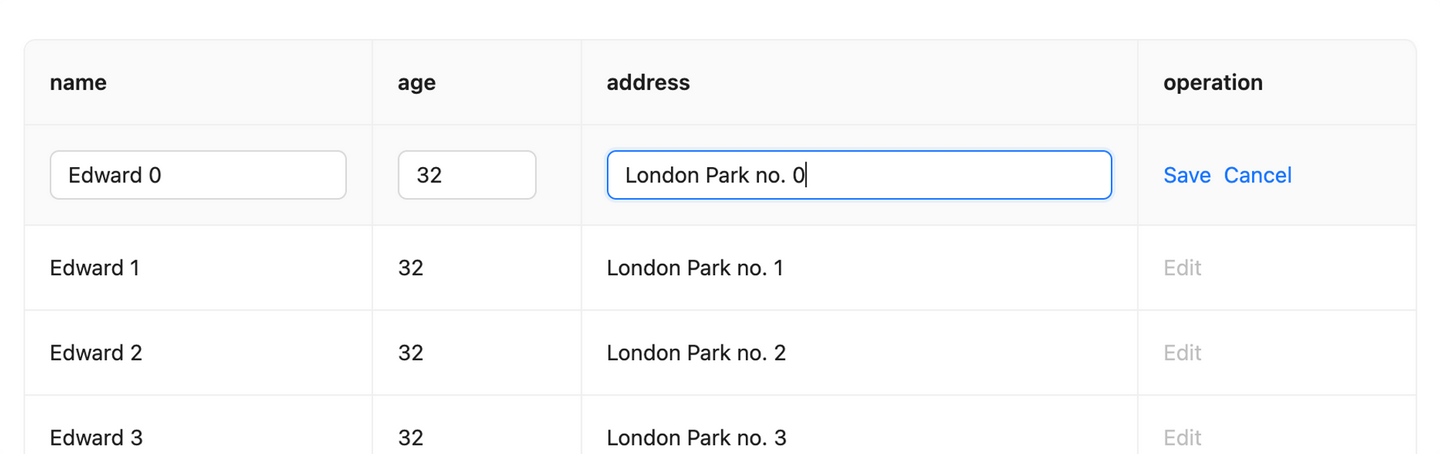Cancel editing the Edward 0 row
This screenshot has width=1440, height=454.
click(1257, 175)
